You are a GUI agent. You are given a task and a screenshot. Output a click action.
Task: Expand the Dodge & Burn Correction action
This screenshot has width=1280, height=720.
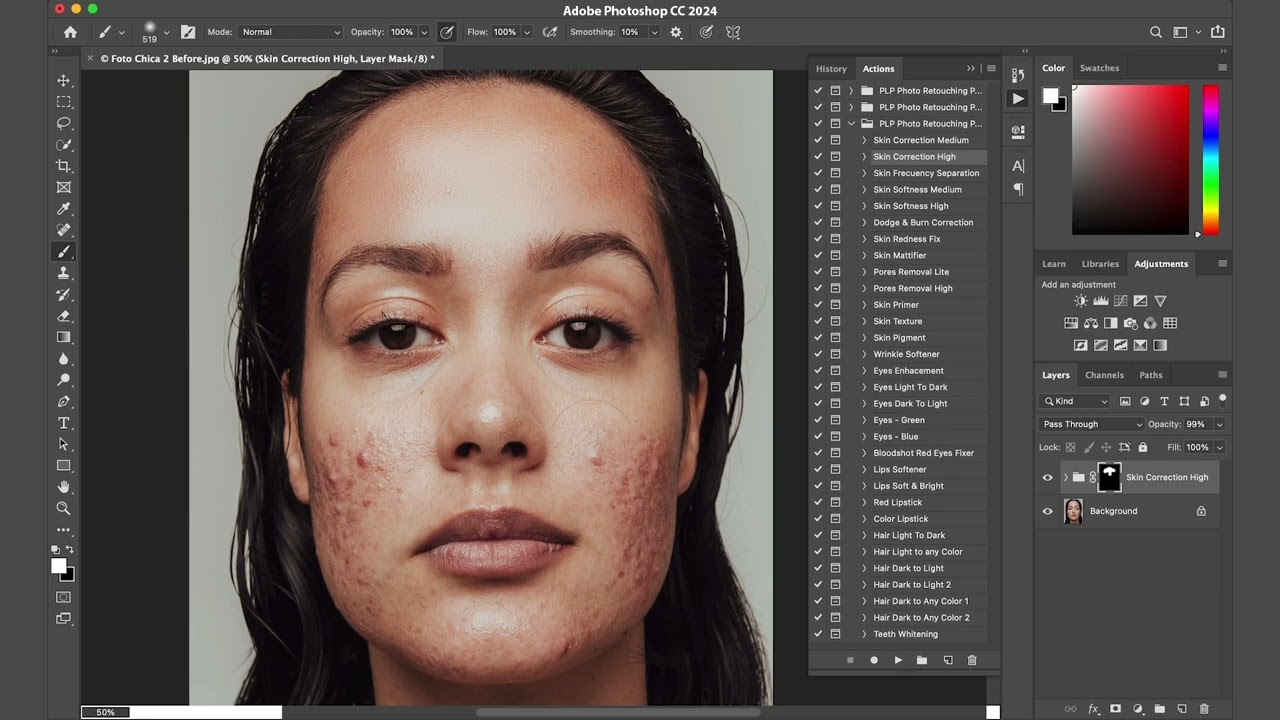[864, 222]
